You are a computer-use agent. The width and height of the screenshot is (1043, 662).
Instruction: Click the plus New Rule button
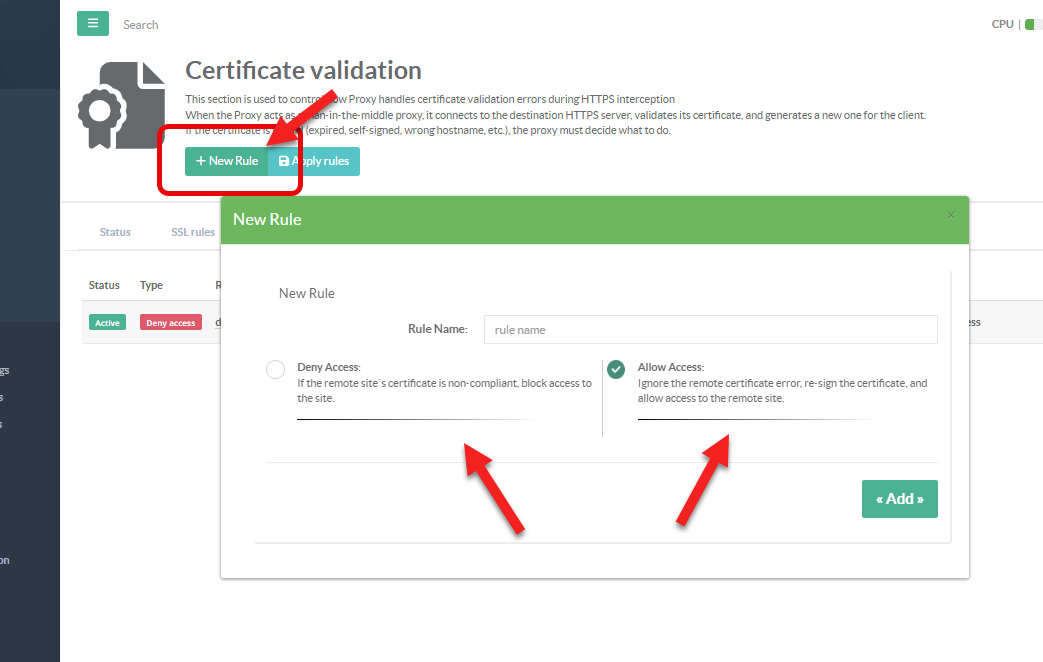[x=226, y=161]
